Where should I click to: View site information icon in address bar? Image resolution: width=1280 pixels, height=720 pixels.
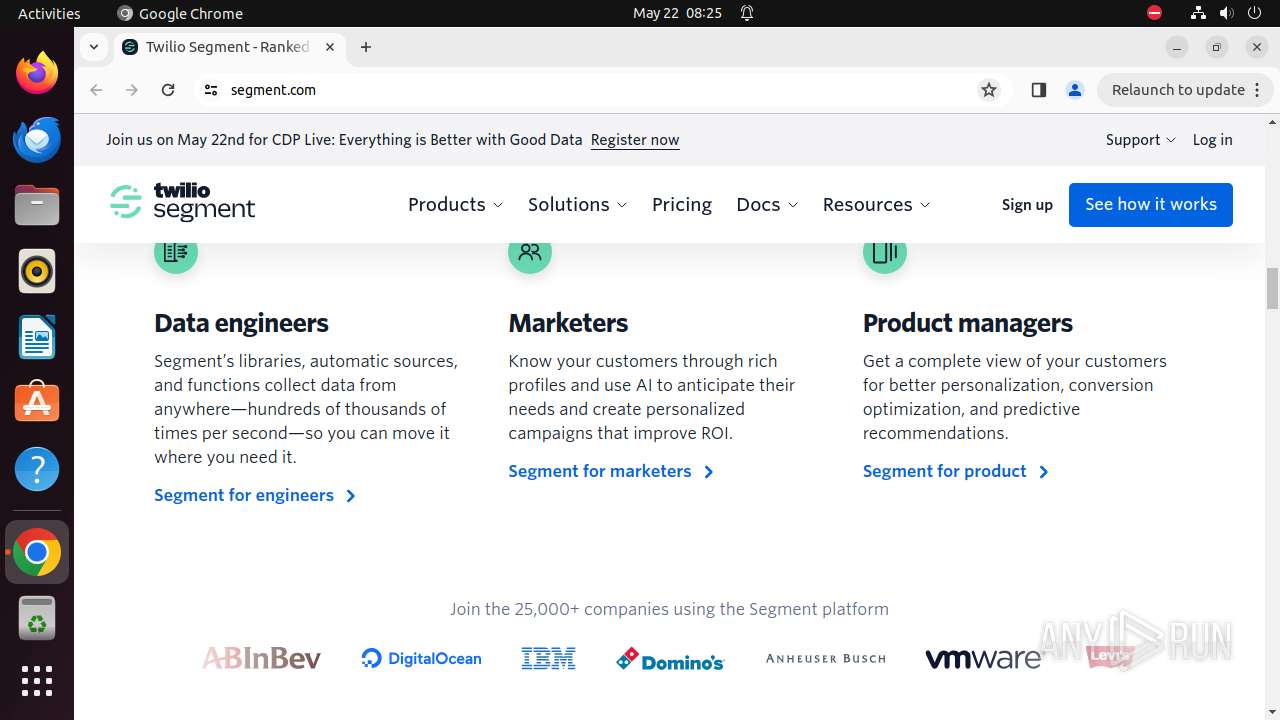coord(210,90)
